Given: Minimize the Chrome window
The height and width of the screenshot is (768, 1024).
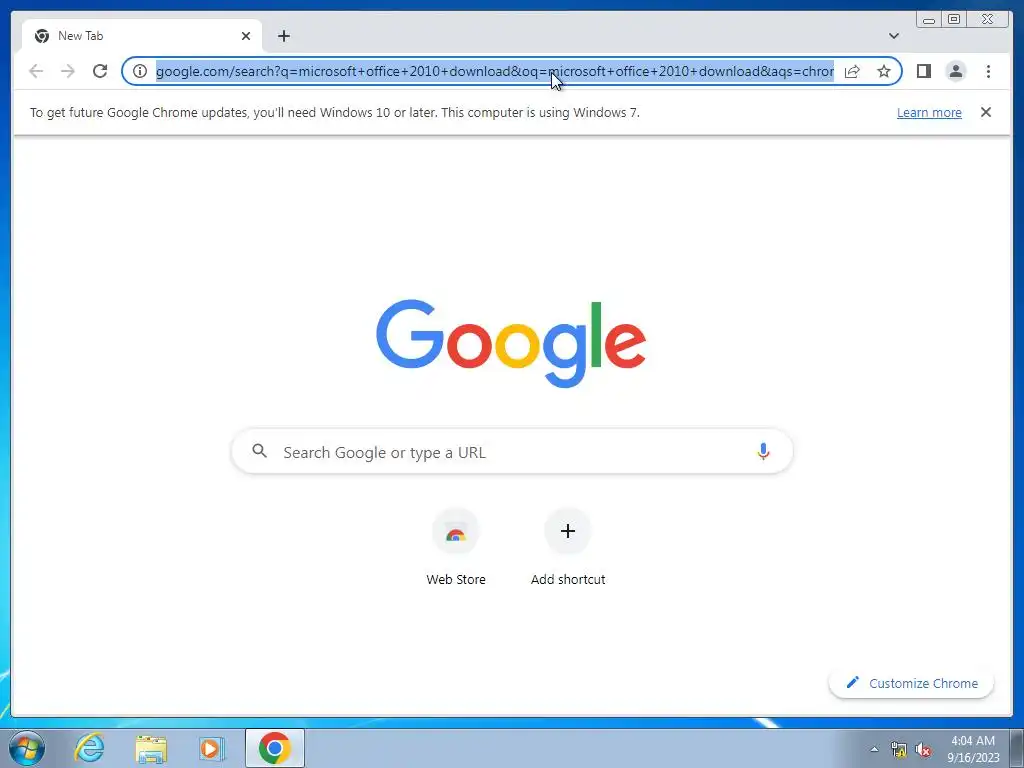Looking at the screenshot, I should (x=929, y=20).
